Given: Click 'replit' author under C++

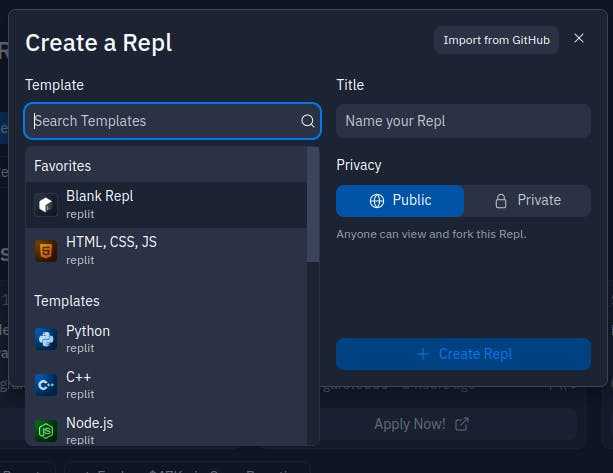Looking at the screenshot, I should 80,394.
